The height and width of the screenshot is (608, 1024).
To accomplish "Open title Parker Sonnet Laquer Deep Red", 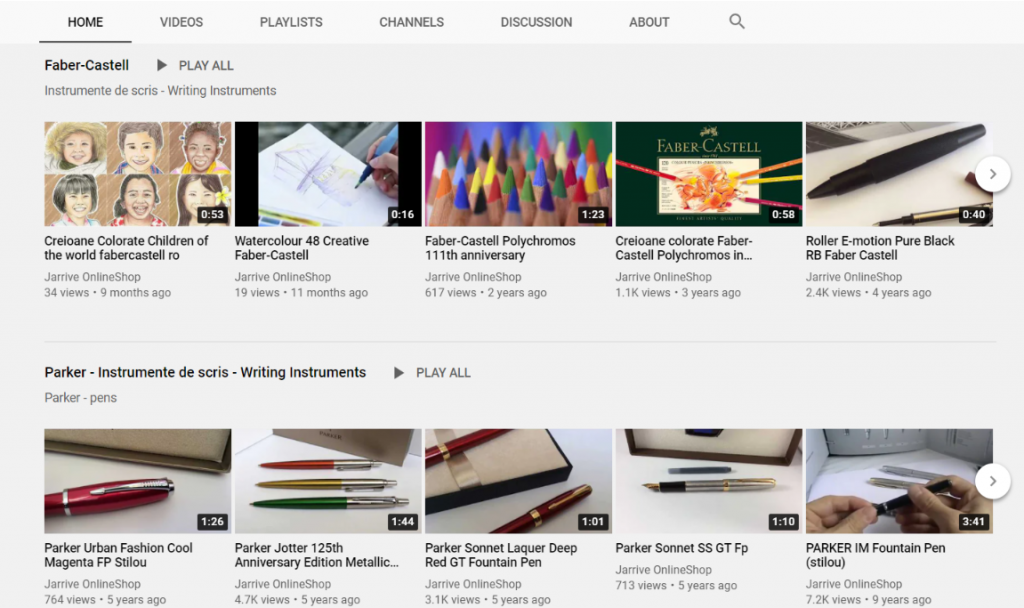I will click(501, 555).
